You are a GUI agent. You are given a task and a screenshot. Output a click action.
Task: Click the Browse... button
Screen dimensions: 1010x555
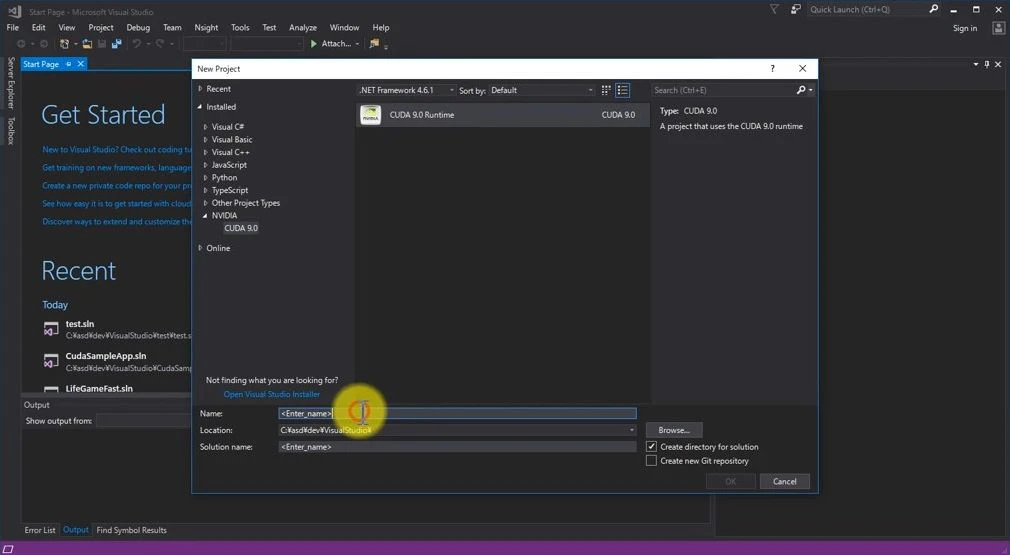click(674, 430)
